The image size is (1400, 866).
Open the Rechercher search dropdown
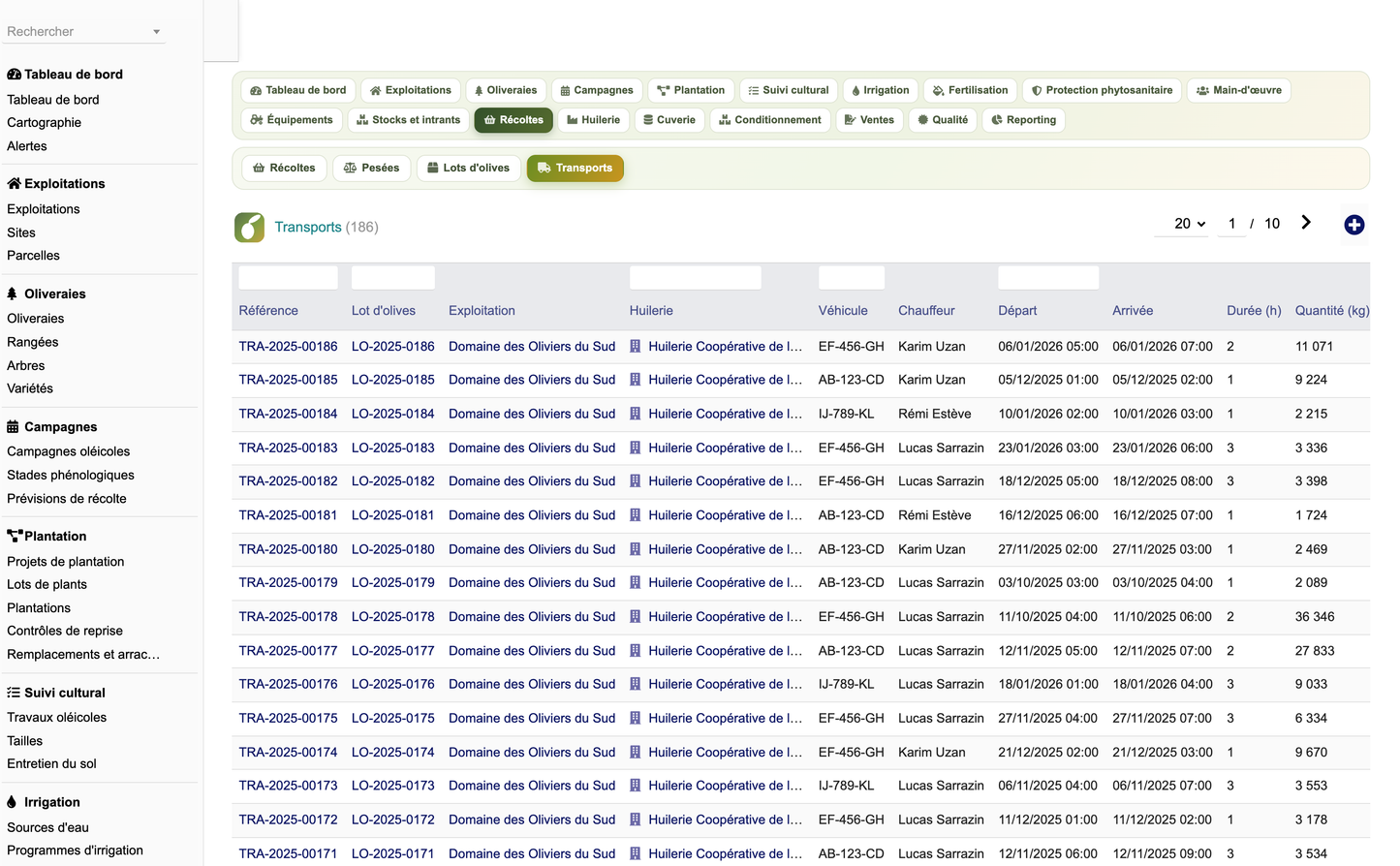tap(83, 31)
